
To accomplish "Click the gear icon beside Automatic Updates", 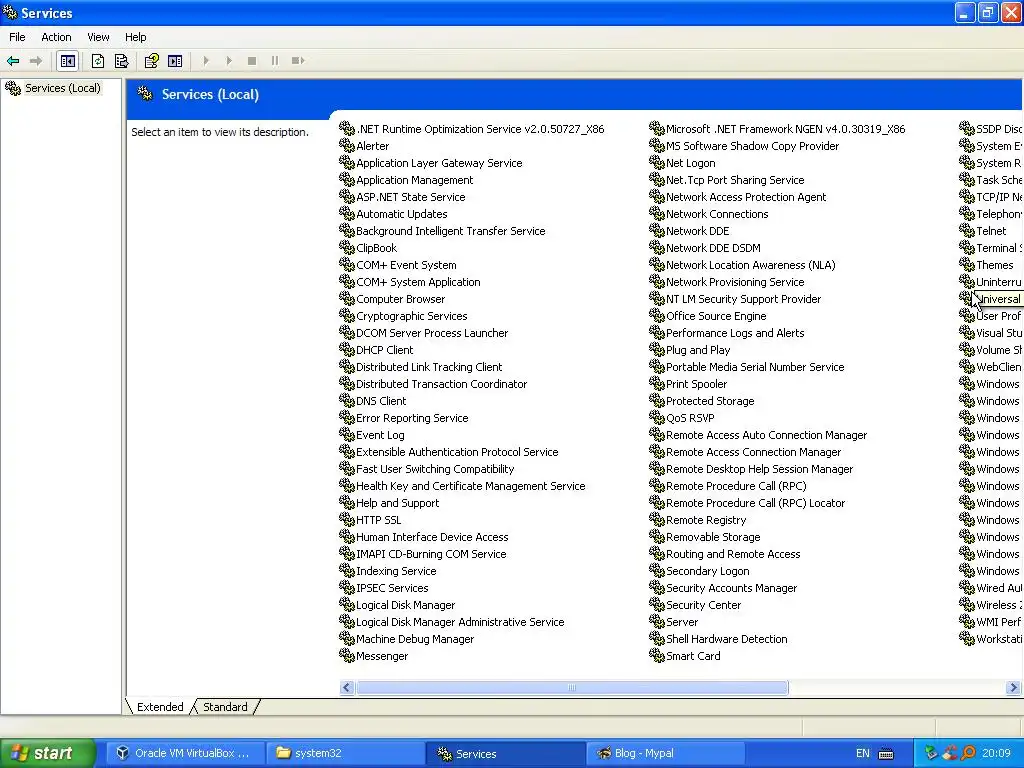I will [347, 214].
